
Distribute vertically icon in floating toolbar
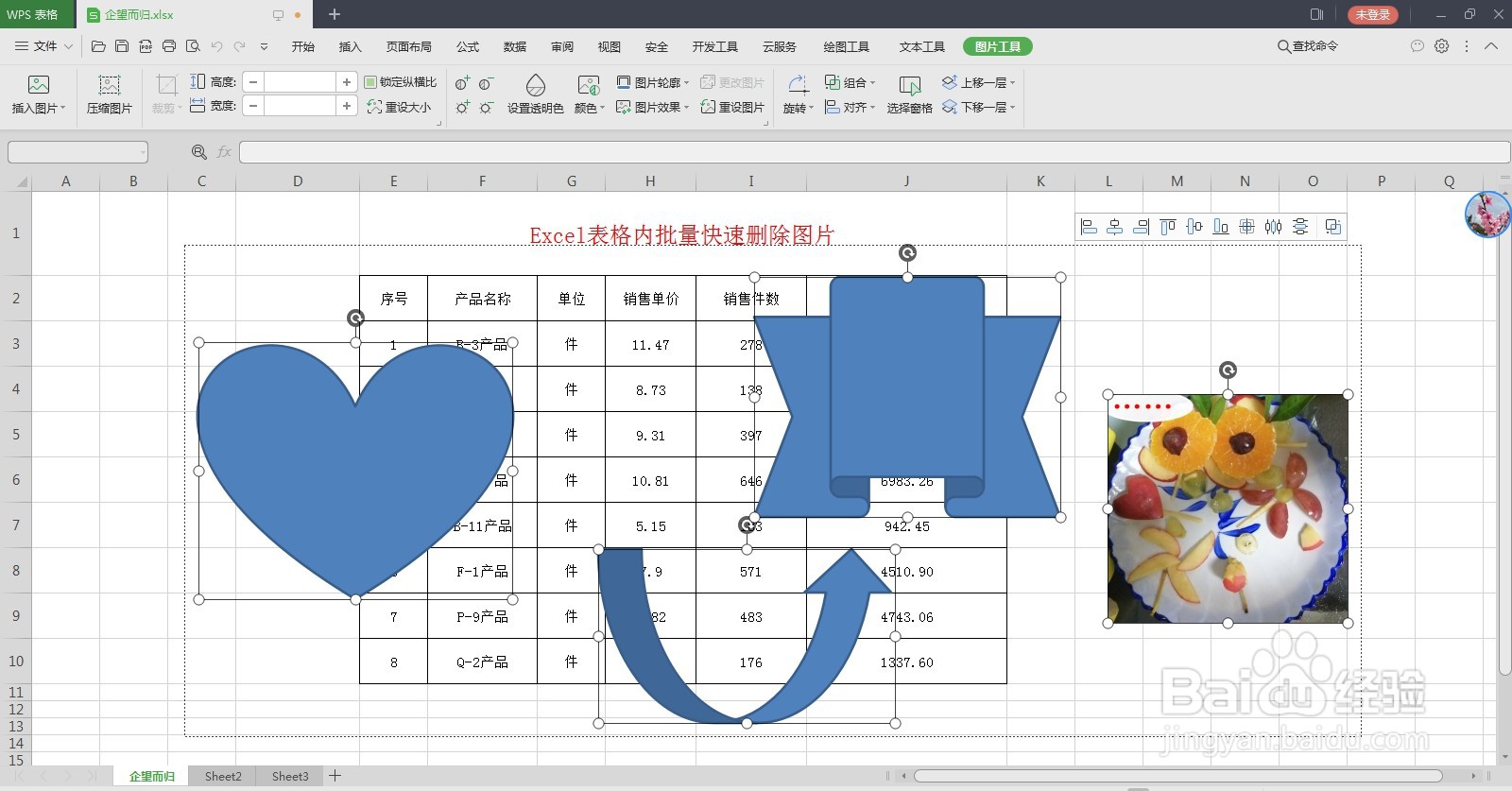point(1300,227)
